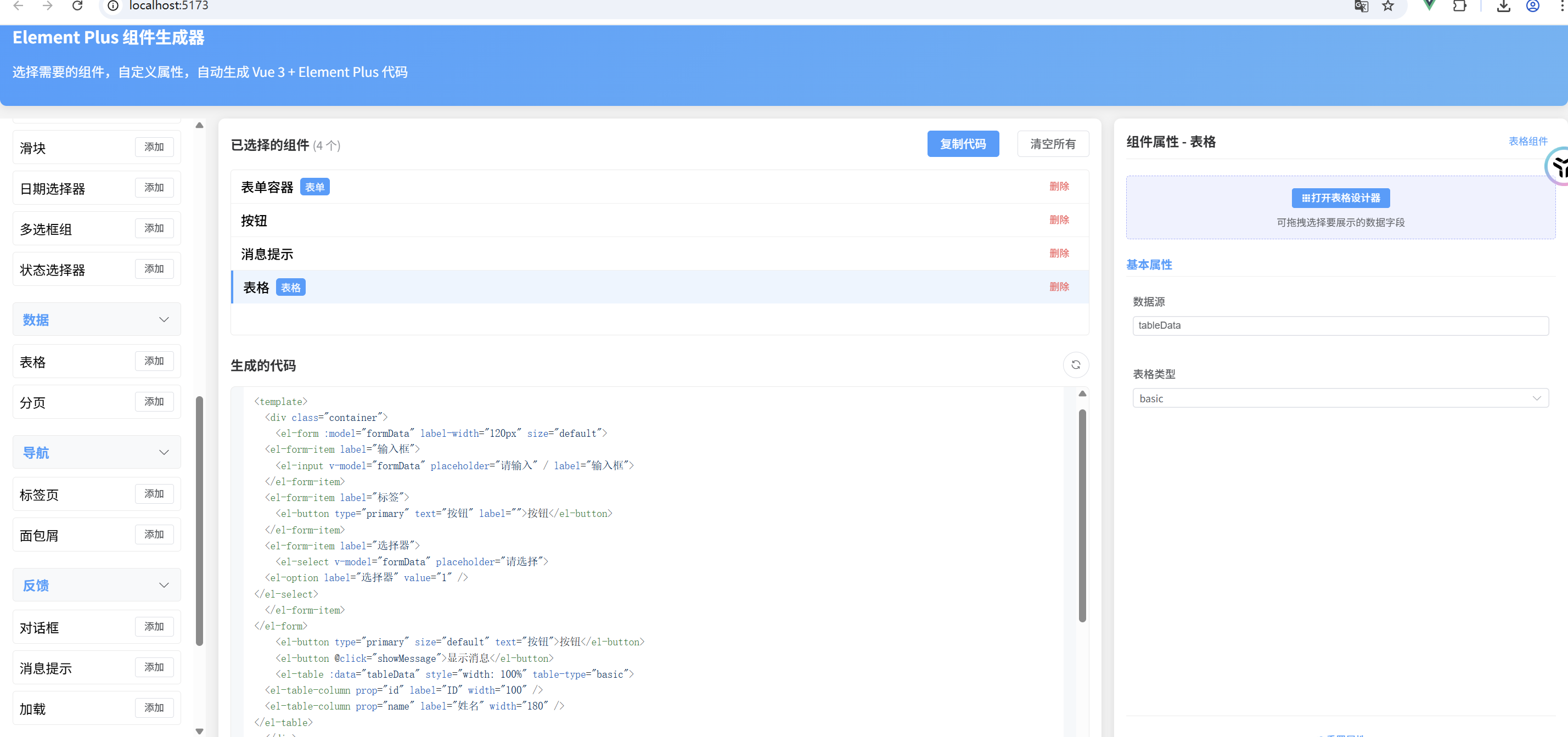The height and width of the screenshot is (737, 1568).
Task: Select the 消息提示 row in selected list
Action: click(x=659, y=254)
